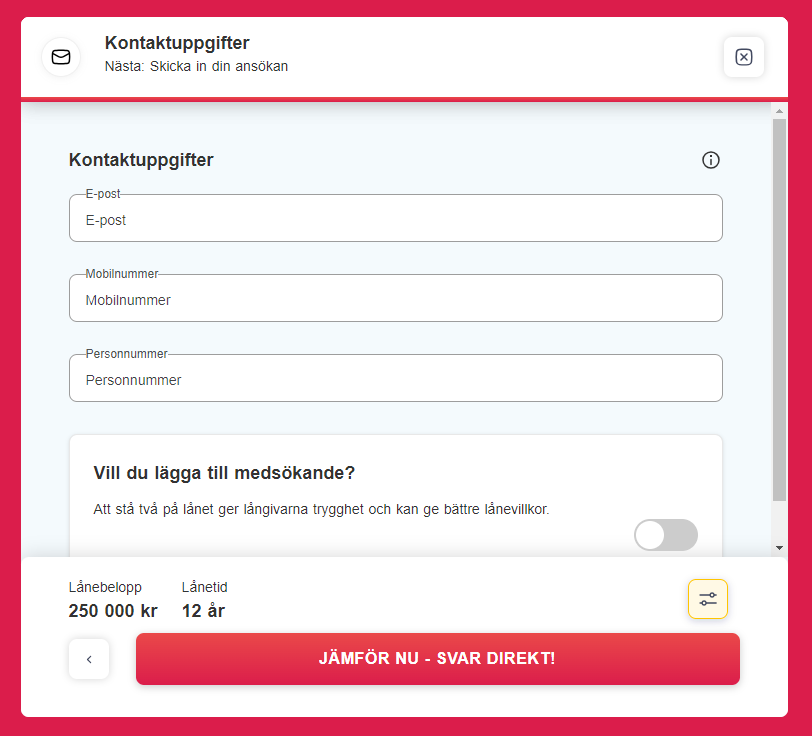The image size is (812, 736).
Task: Show information via the circled-i icon
Action: tap(710, 160)
